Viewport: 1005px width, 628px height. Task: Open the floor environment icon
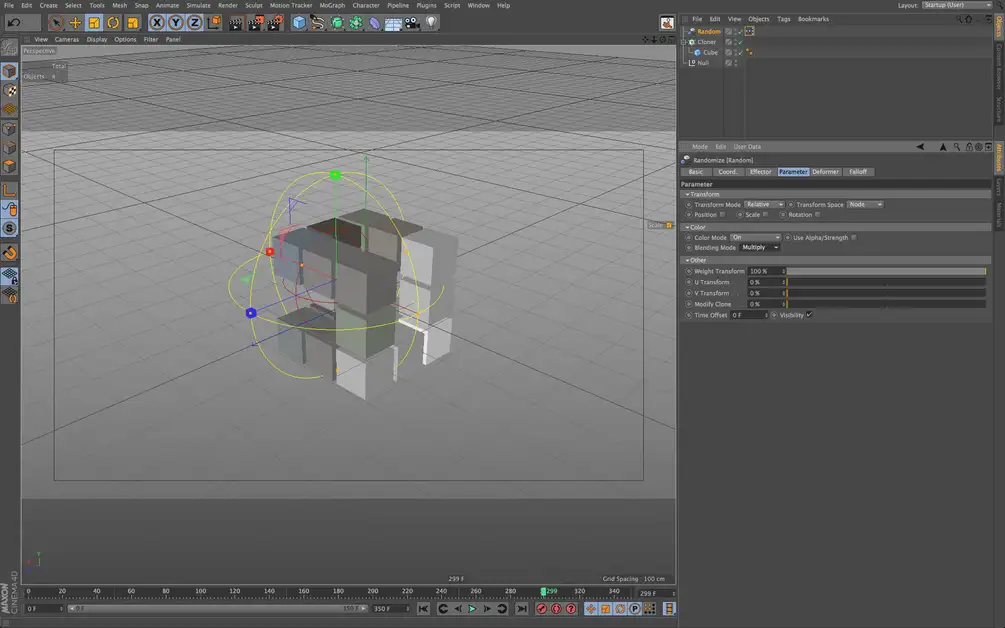click(393, 23)
